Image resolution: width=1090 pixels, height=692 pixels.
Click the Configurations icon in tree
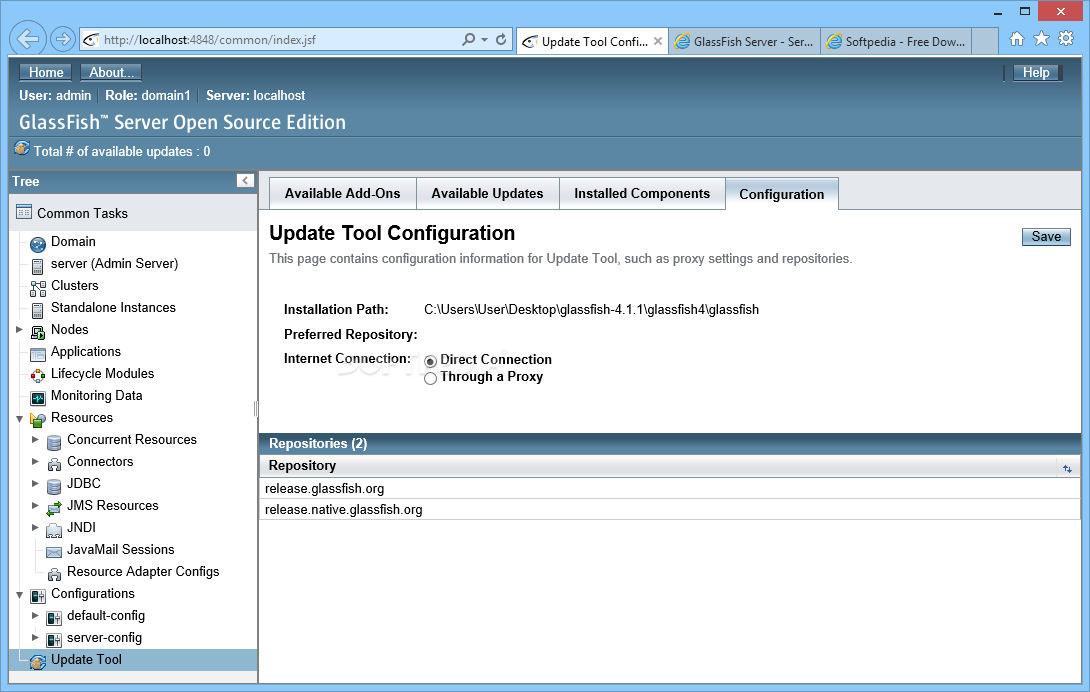coord(38,596)
